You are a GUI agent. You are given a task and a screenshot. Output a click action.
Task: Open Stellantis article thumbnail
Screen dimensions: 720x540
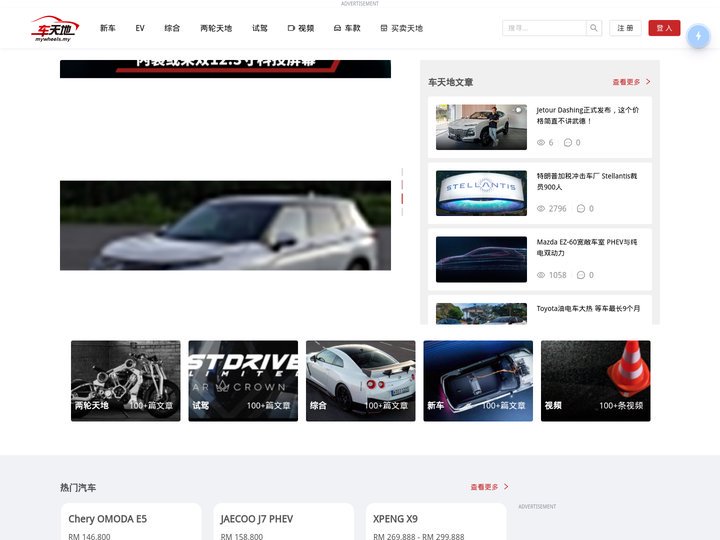pyautogui.click(x=481, y=193)
